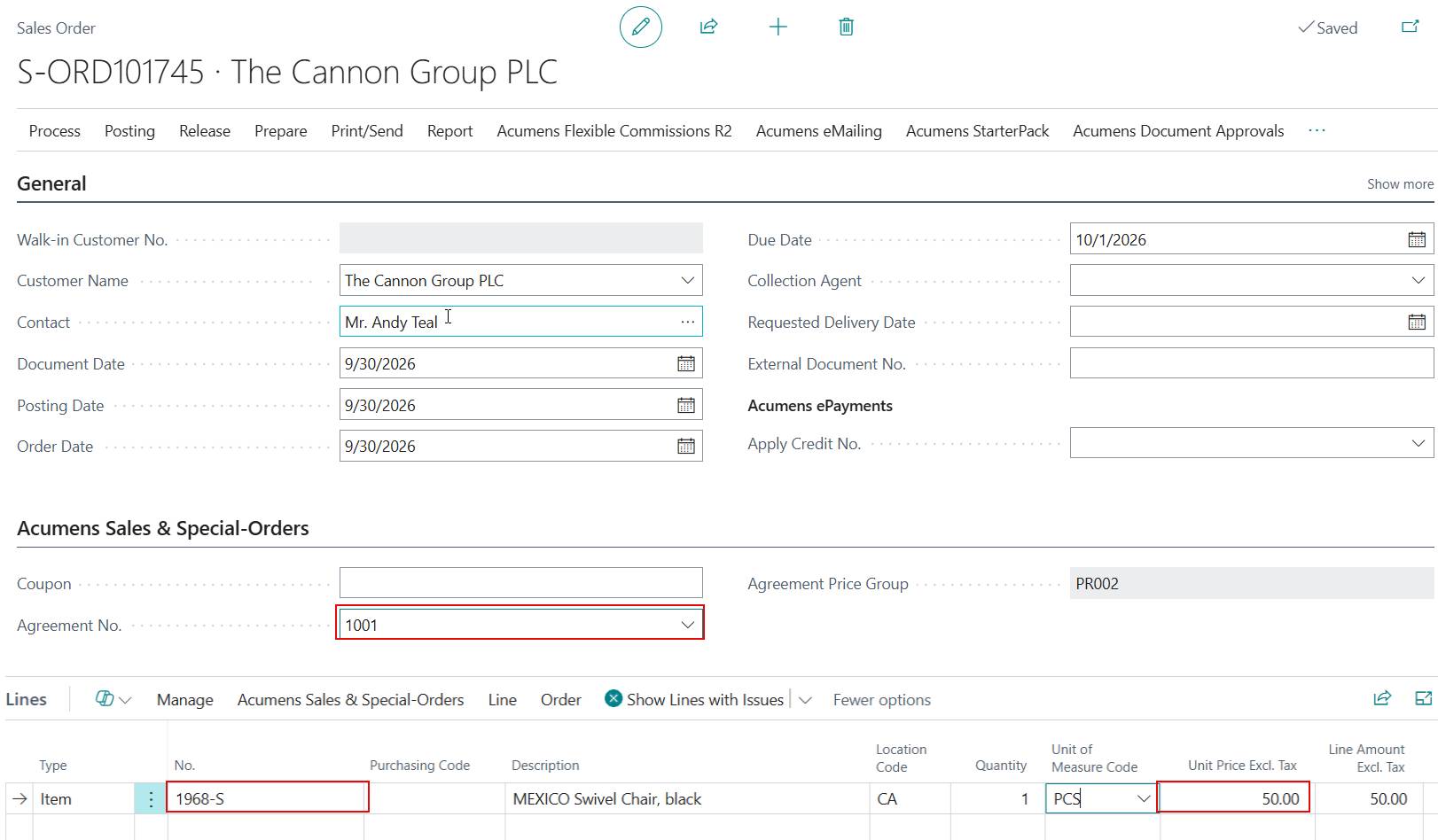Screen dimensions: 1438x840
Task: Click the External Document No. field
Action: pyautogui.click(x=1252, y=363)
